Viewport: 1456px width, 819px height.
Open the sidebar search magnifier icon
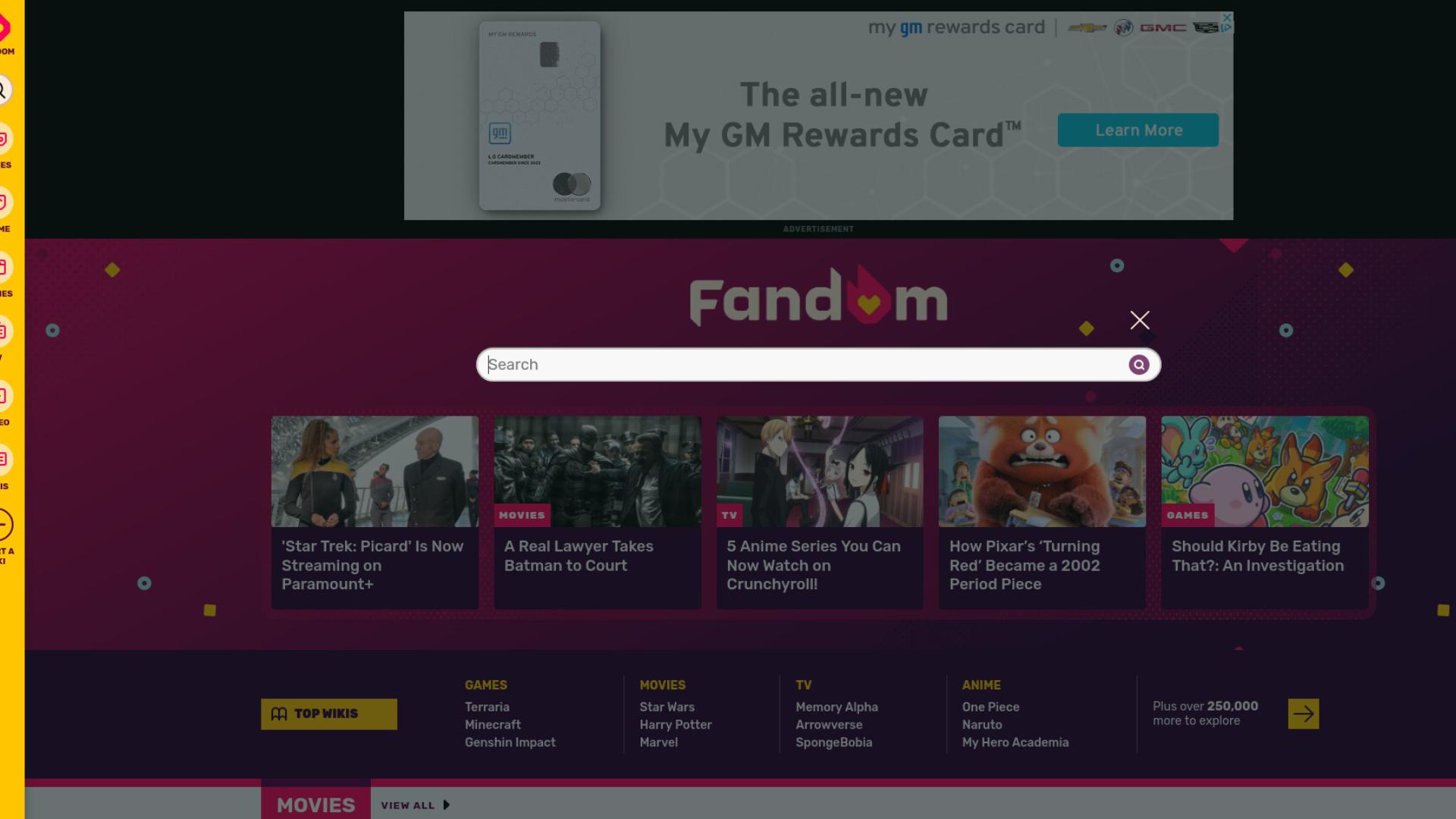(x=3, y=90)
